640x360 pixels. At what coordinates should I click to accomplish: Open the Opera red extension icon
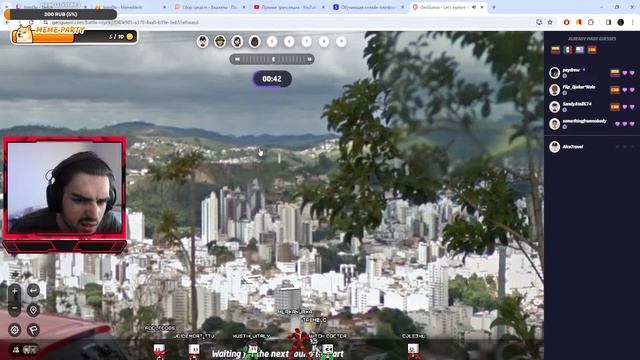point(567,22)
